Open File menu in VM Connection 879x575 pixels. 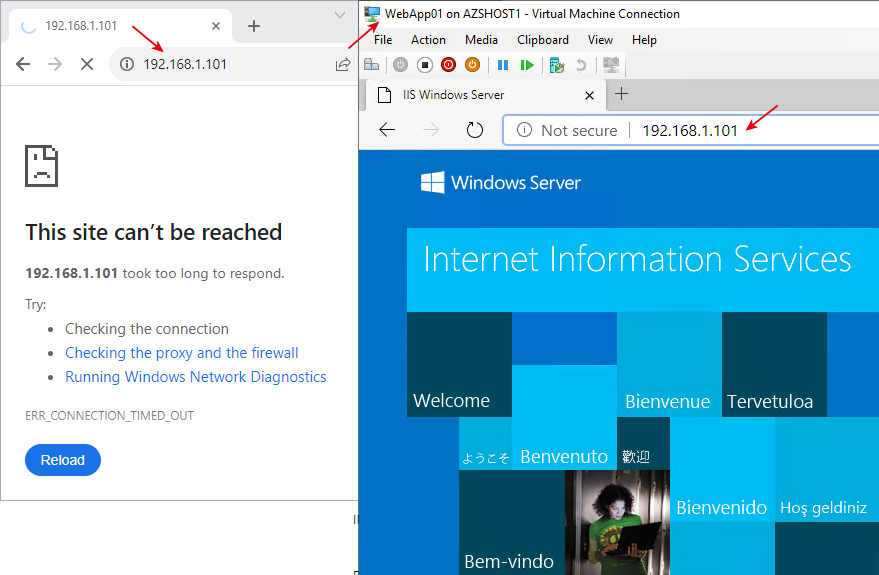[x=383, y=40]
